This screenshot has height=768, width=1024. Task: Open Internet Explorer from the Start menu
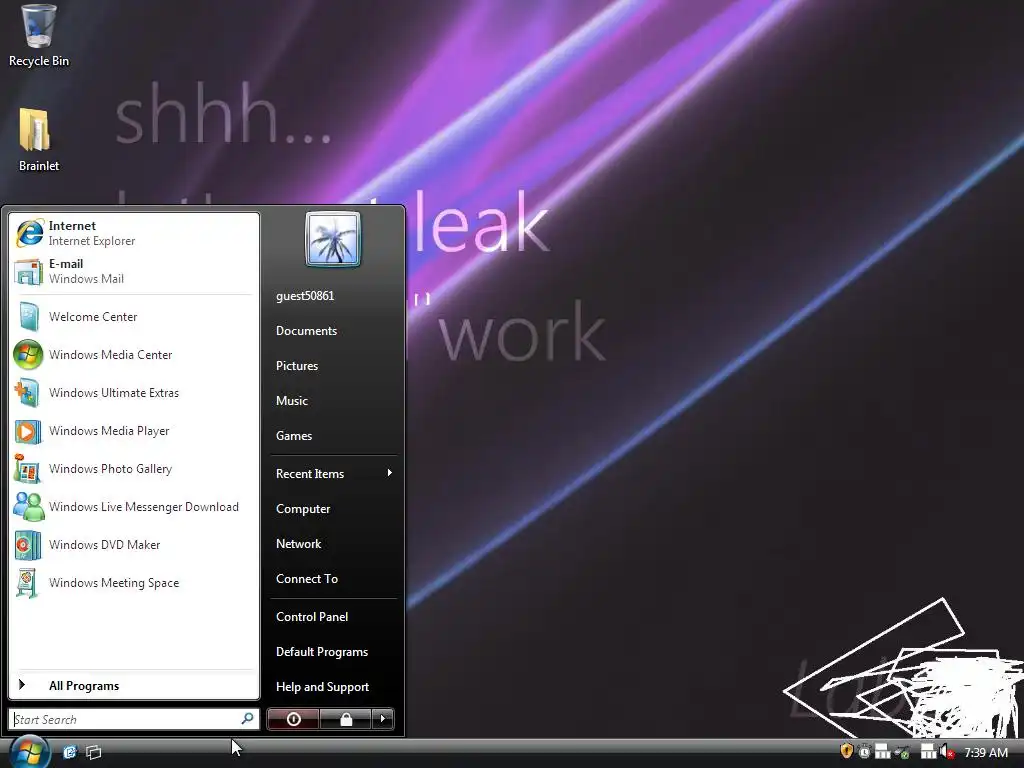click(134, 233)
